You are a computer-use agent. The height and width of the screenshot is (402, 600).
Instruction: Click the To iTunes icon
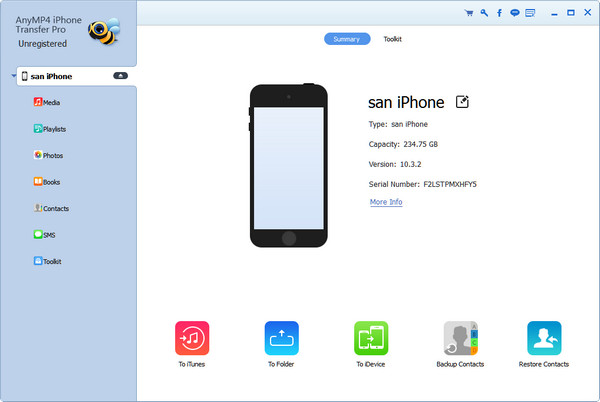(192, 338)
